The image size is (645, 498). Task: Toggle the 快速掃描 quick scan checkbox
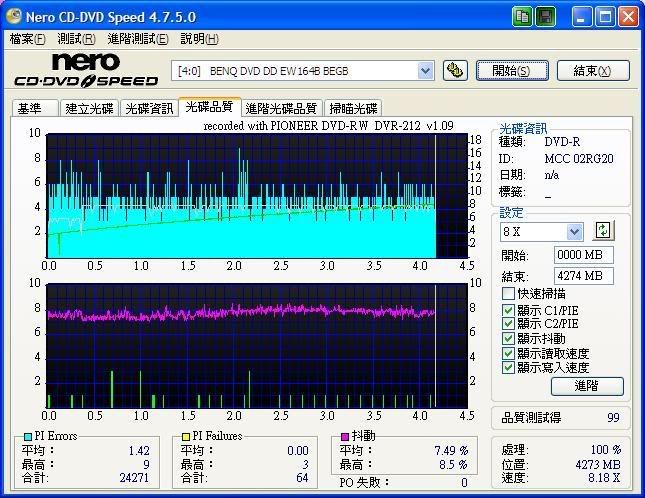tap(508, 294)
